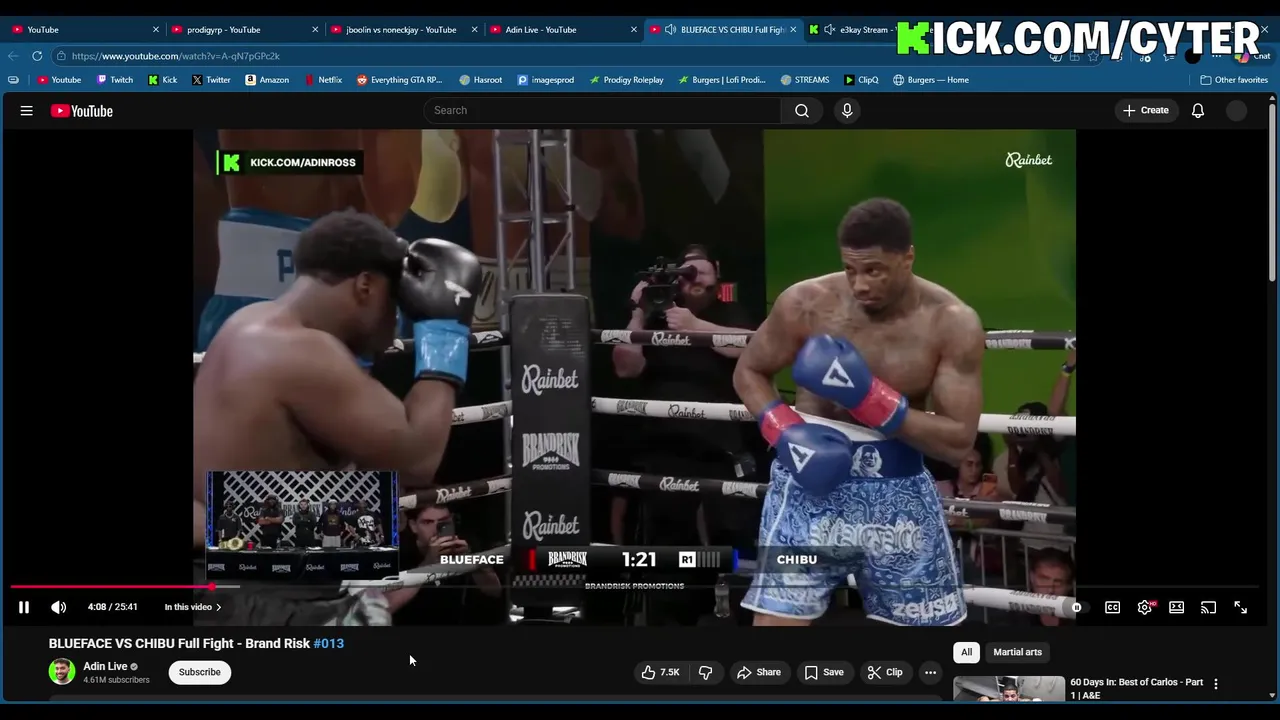Close the 'prodigyrp - YouTube' tab

pos(315,29)
